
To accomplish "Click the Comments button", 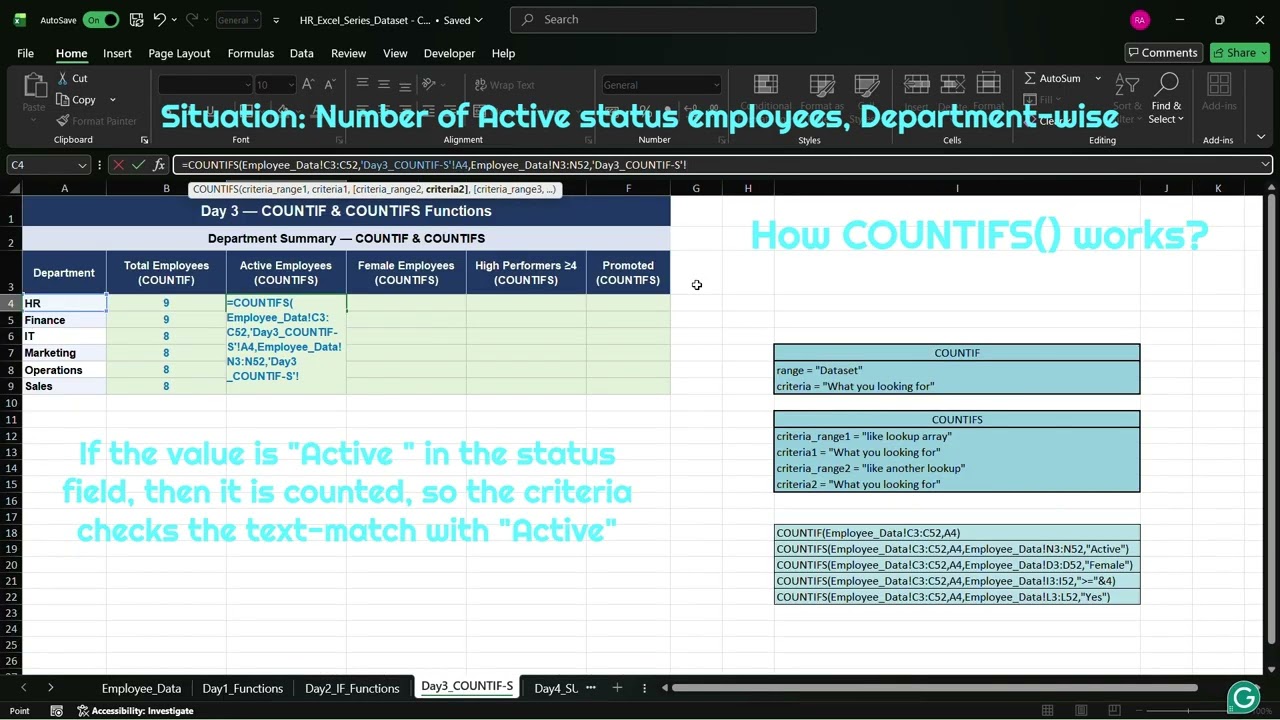I will click(1162, 53).
